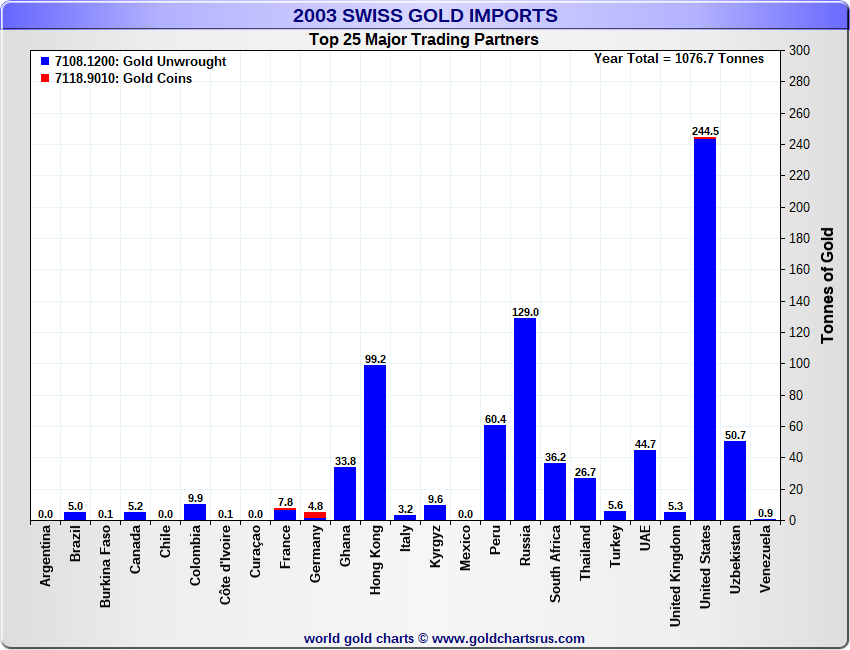Click the Mexico axis label
Screen dimensions: 850x650
tap(465, 548)
